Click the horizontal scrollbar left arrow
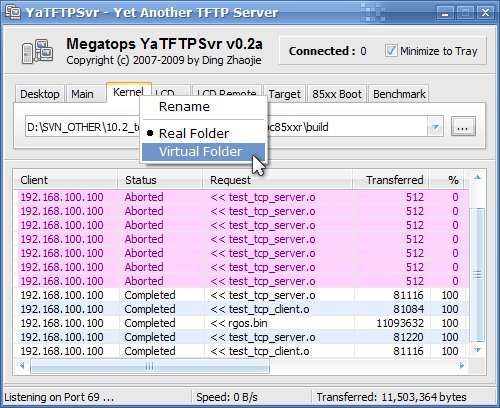 22,366
